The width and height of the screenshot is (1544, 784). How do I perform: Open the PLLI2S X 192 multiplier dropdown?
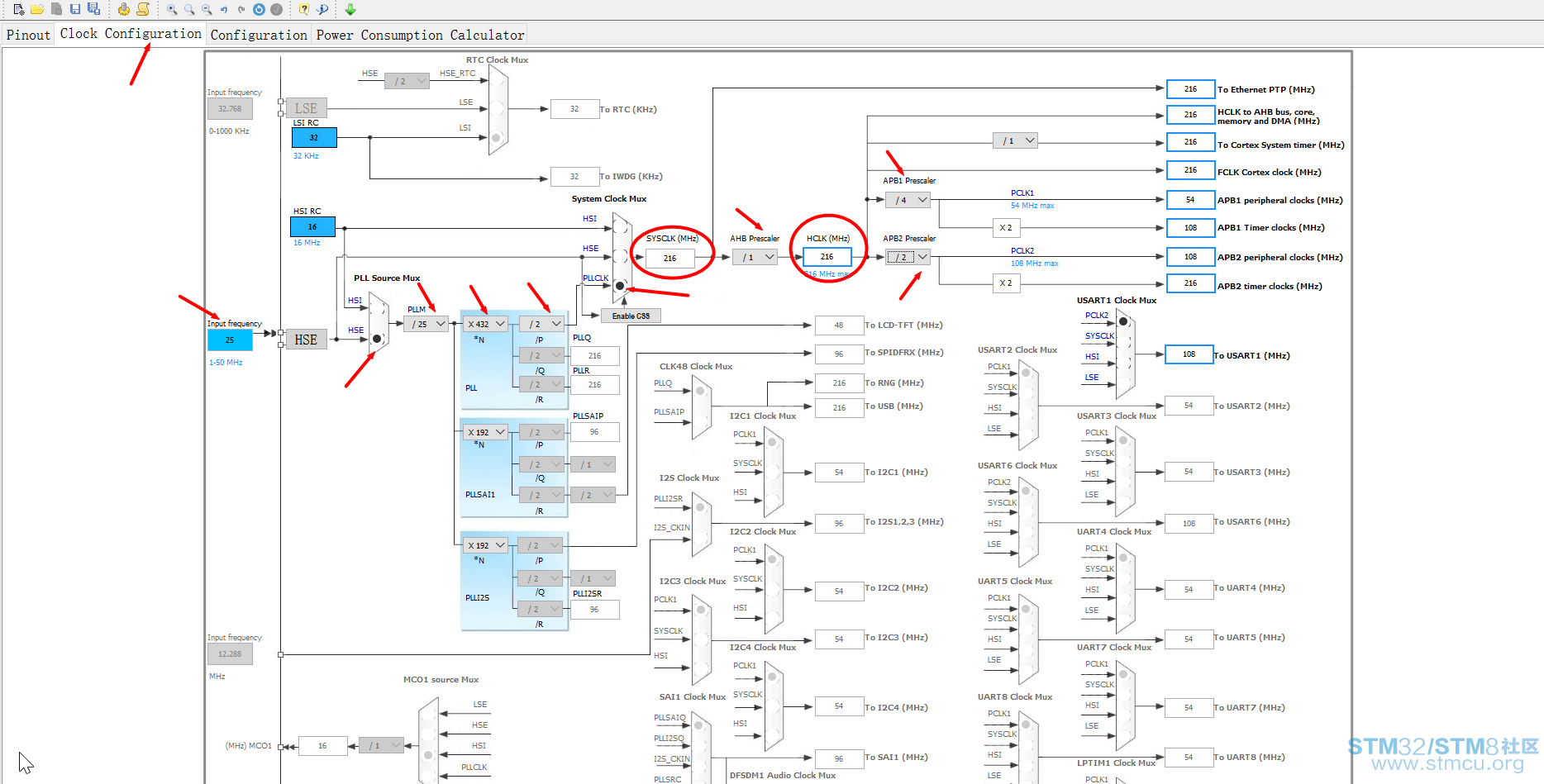pyautogui.click(x=485, y=545)
